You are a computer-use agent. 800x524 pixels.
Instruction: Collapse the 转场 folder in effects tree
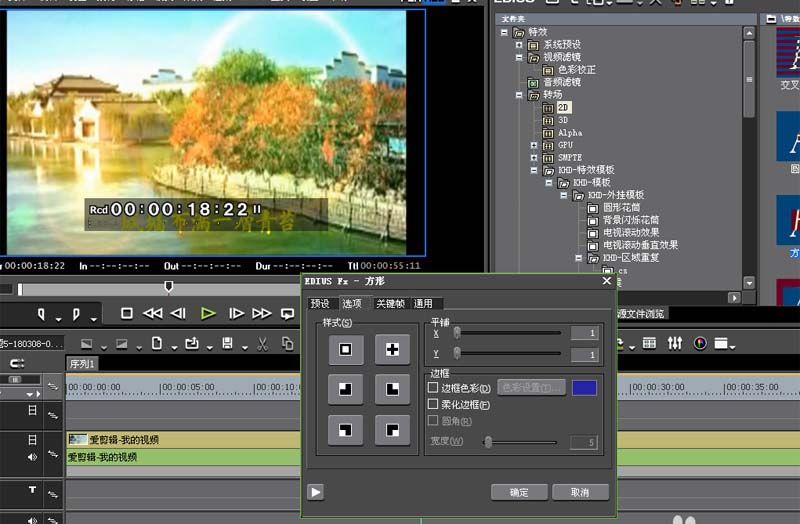tap(519, 95)
